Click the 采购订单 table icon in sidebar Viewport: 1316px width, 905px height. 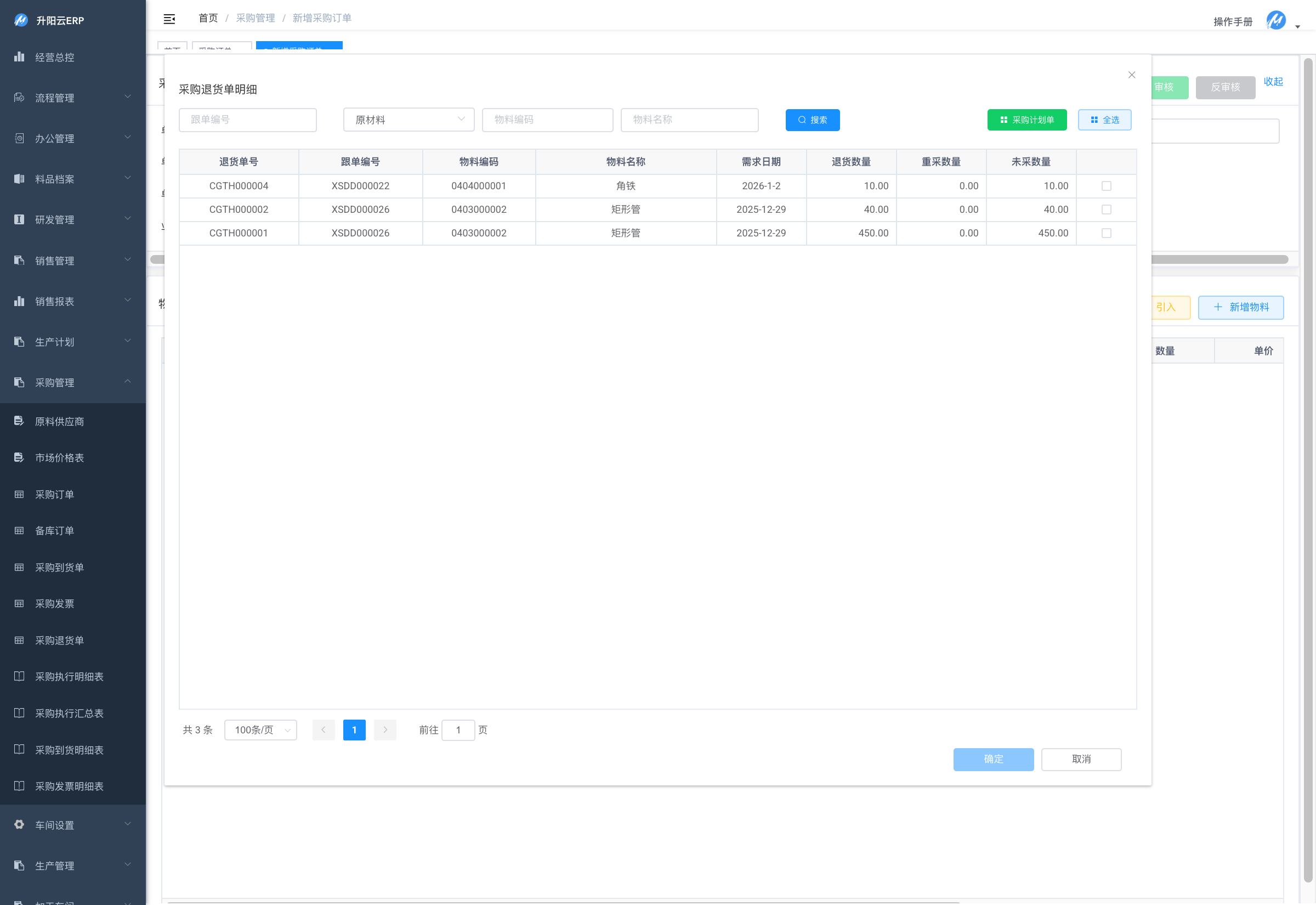pyautogui.click(x=19, y=495)
